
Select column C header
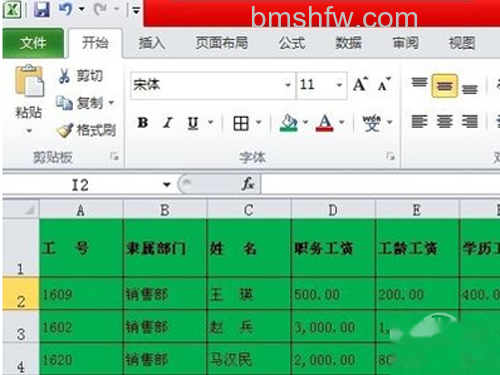(249, 210)
